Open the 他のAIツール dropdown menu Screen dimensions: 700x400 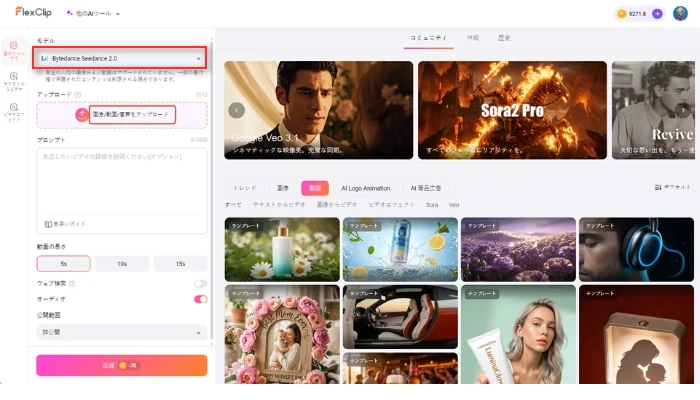93,13
